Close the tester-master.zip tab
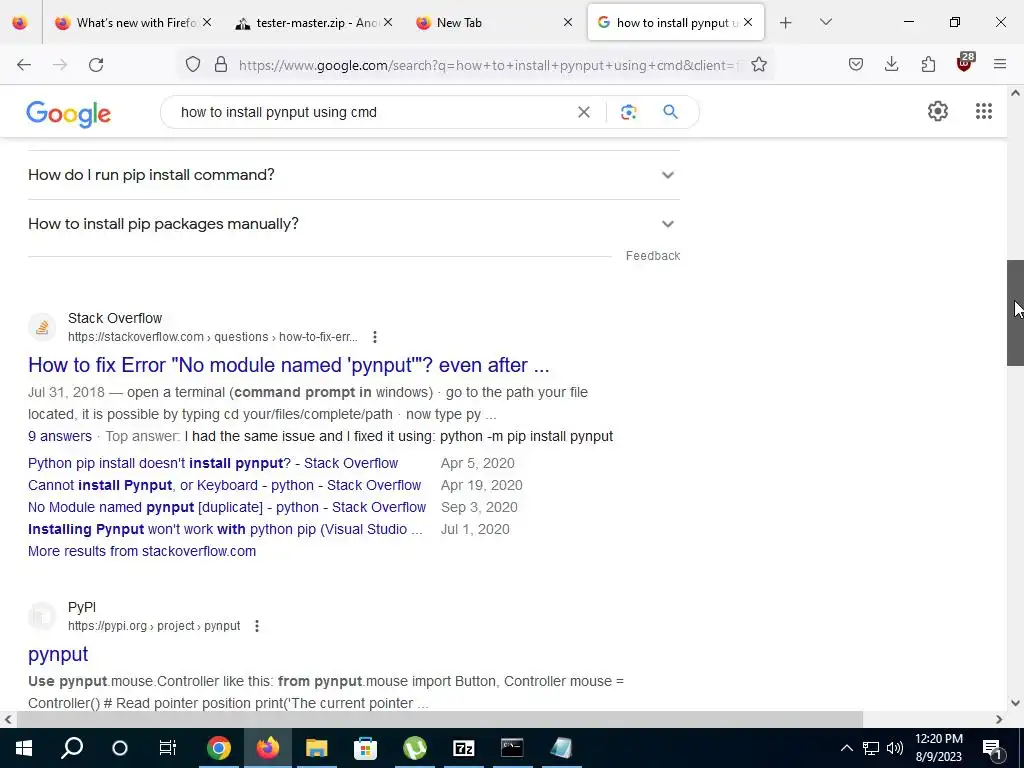 pos(388,22)
